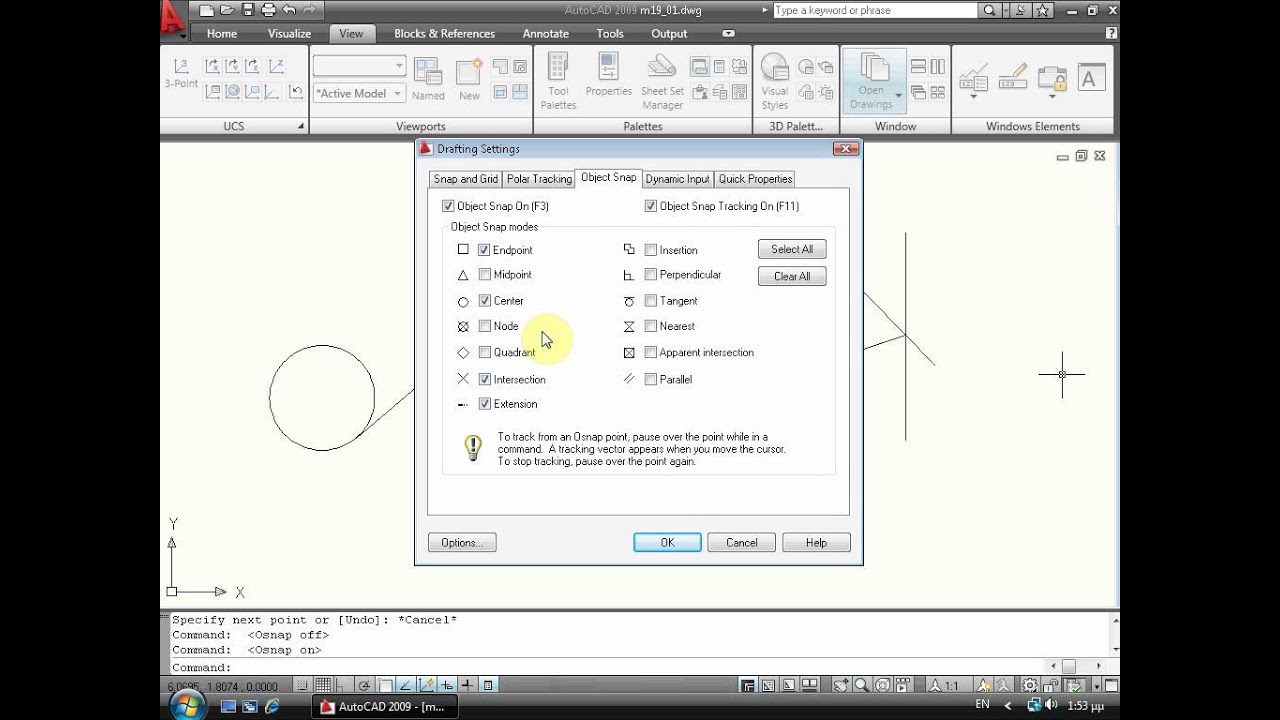Open Workspace Switching gear icon
This screenshot has height=720, width=1280.
1030,685
